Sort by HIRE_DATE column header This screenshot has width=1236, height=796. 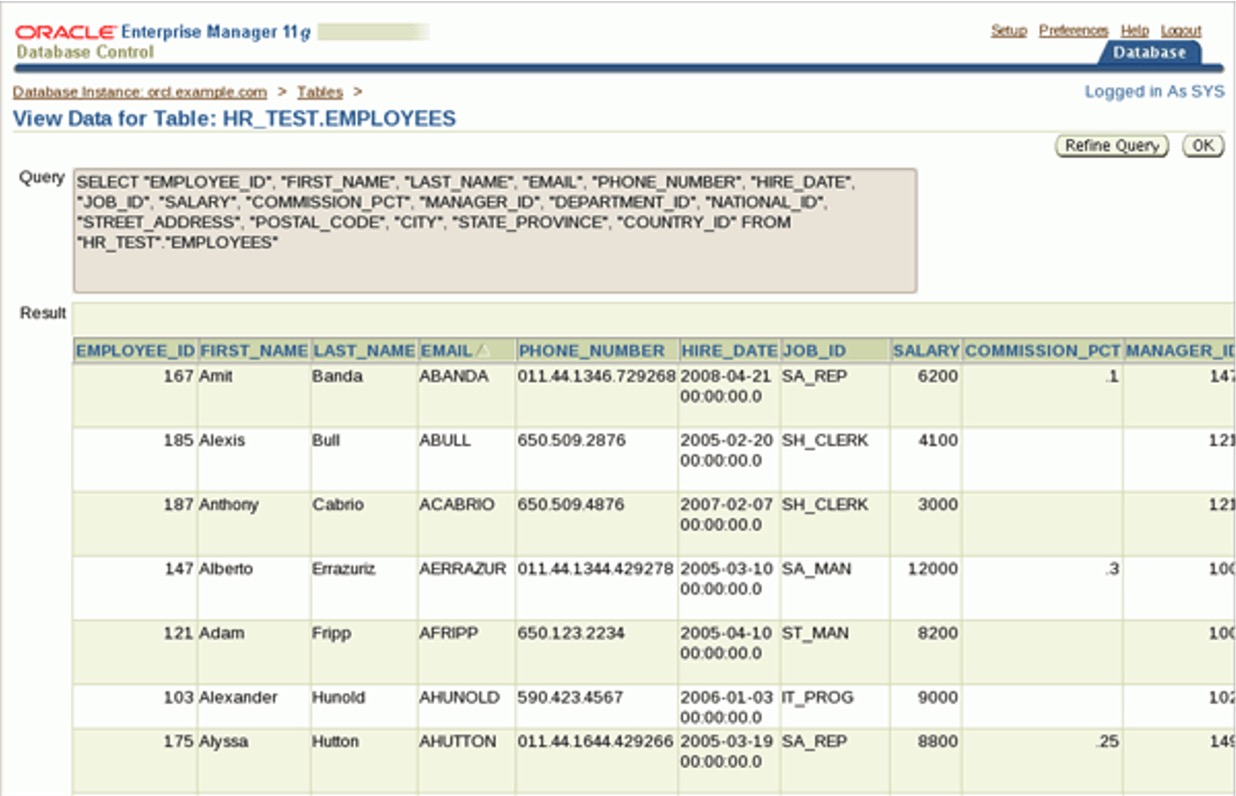729,351
